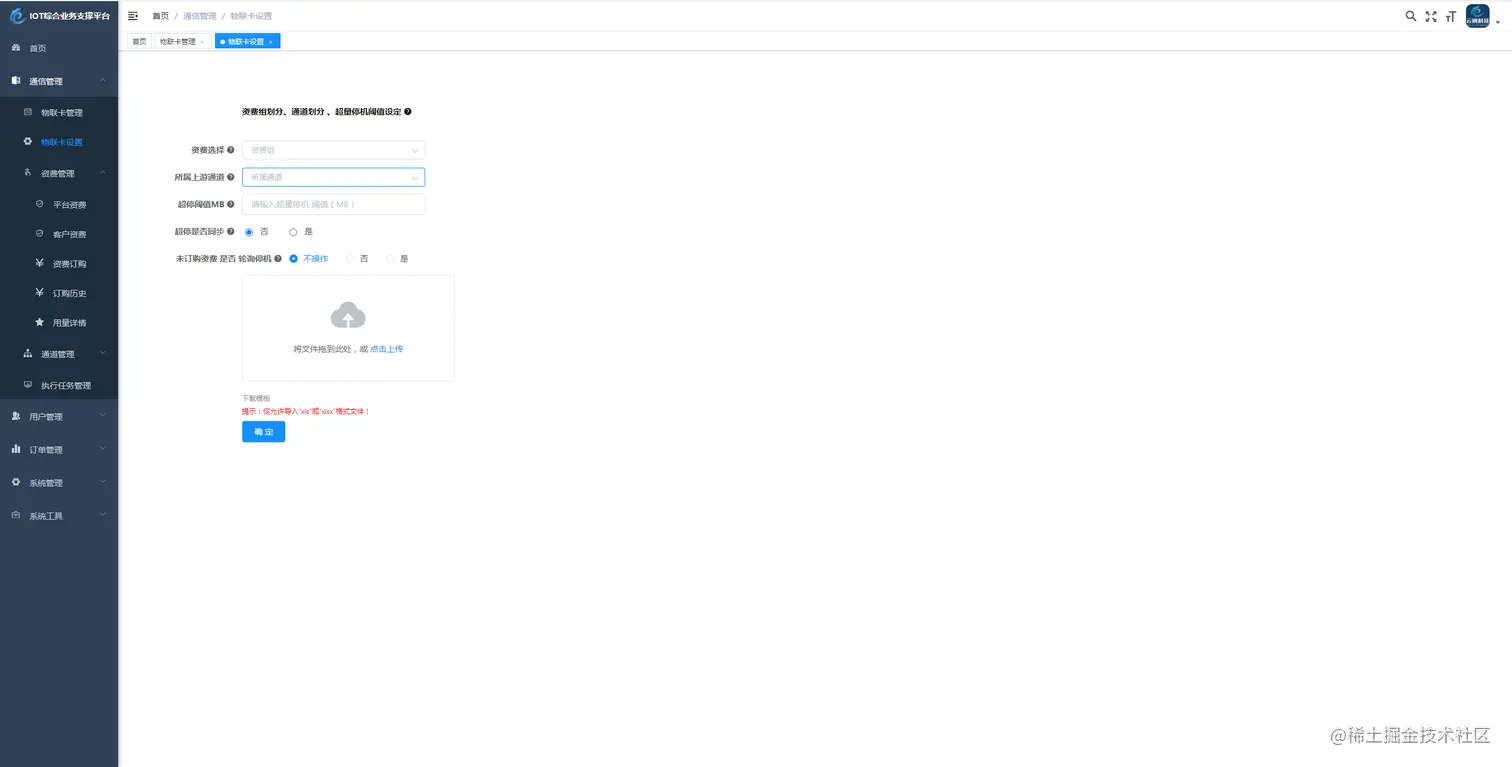Expand the 用户管理 menu section

(x=46, y=416)
